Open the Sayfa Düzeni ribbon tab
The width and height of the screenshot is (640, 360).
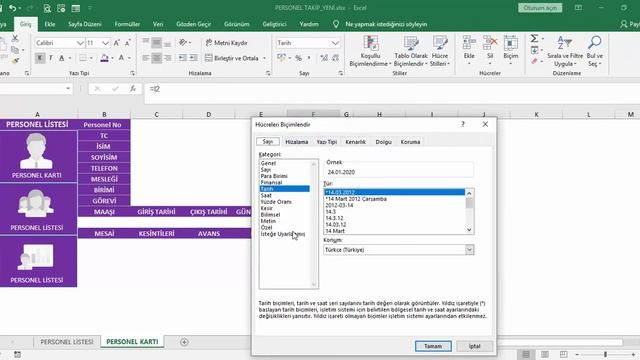click(x=85, y=24)
